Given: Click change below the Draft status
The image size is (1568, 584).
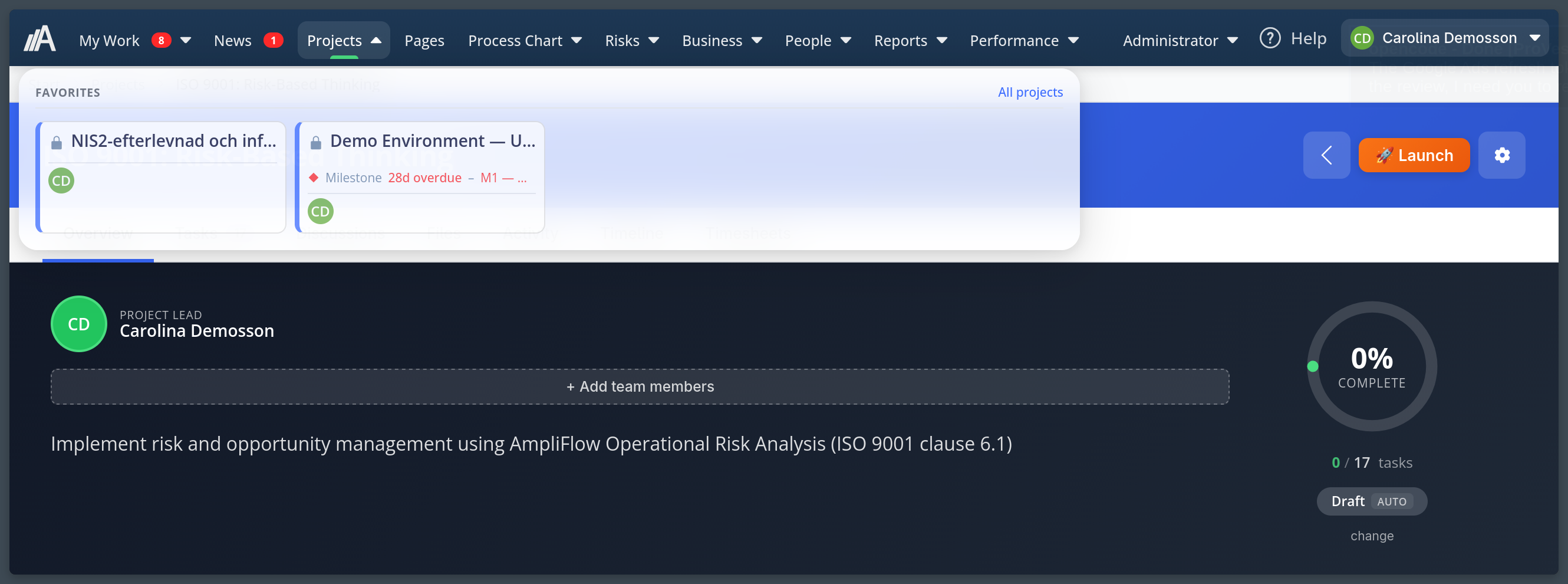Looking at the screenshot, I should [1371, 535].
